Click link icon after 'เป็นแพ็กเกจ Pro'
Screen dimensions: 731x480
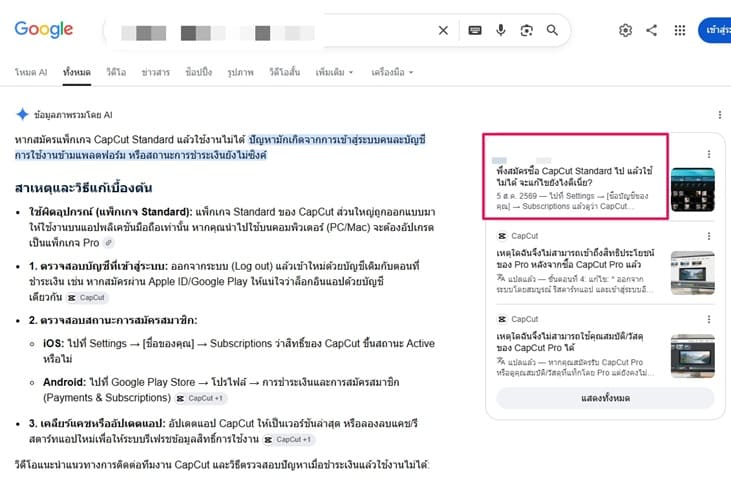pos(108,243)
